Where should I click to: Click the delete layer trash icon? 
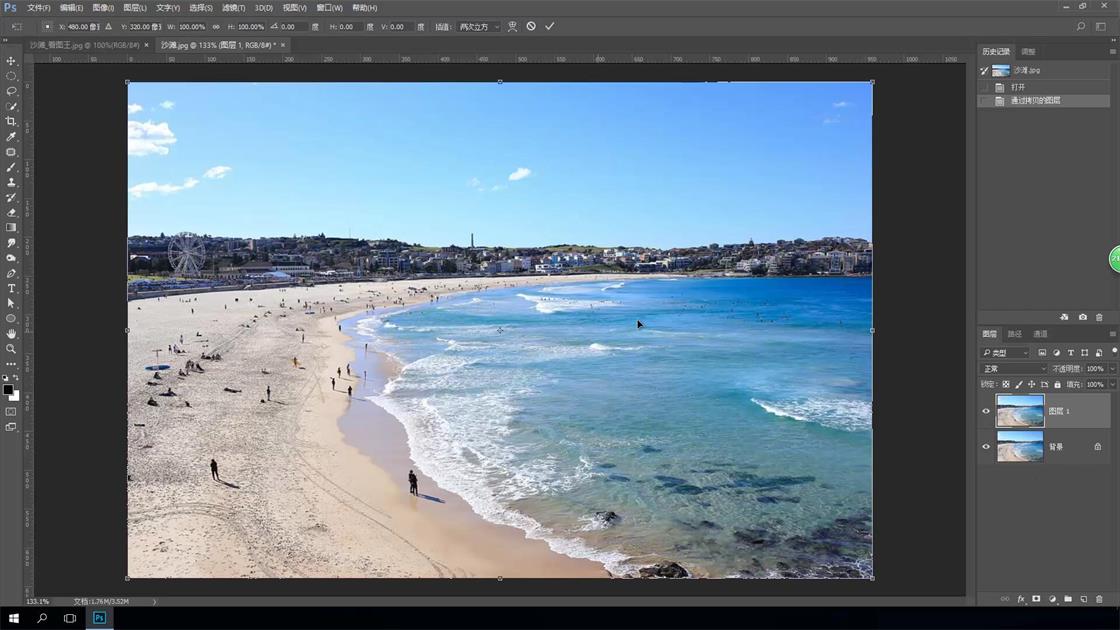1099,599
